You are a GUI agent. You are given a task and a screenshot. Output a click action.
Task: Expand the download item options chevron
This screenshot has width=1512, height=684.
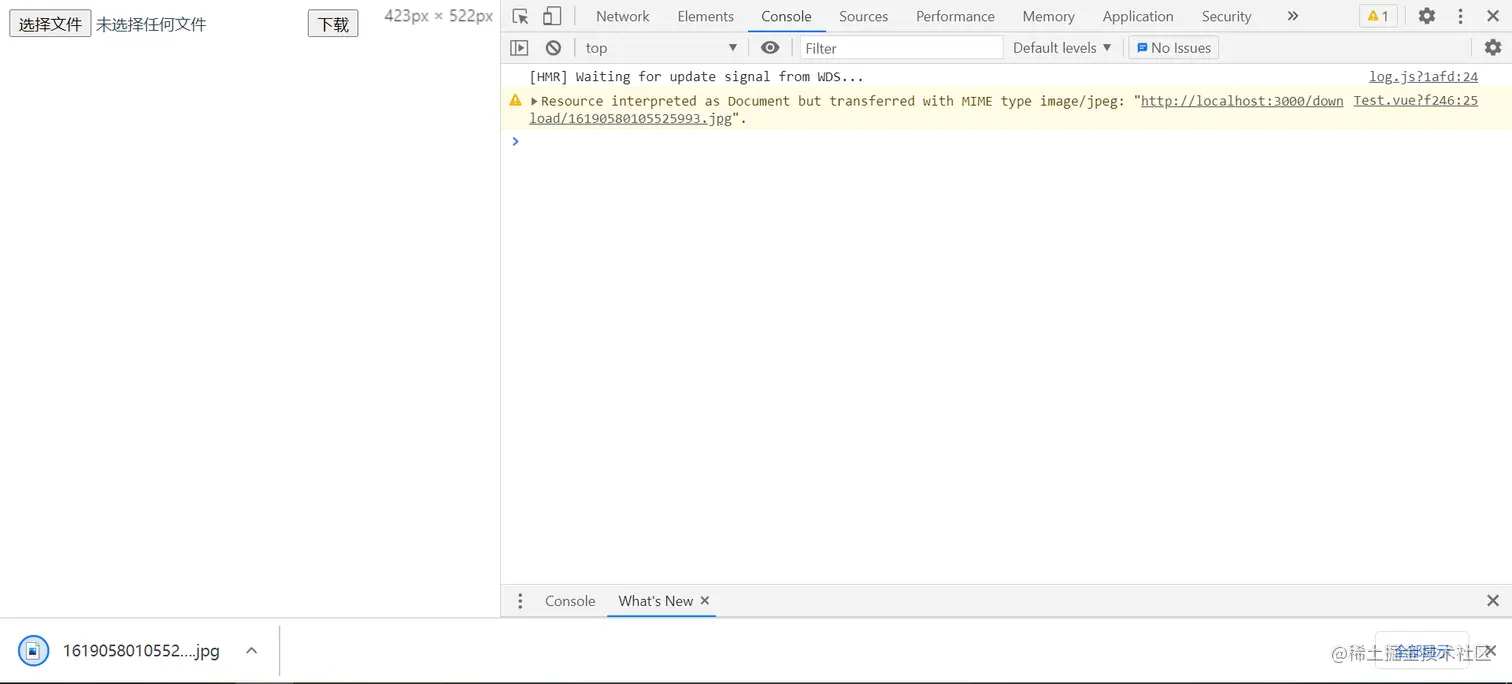click(252, 651)
